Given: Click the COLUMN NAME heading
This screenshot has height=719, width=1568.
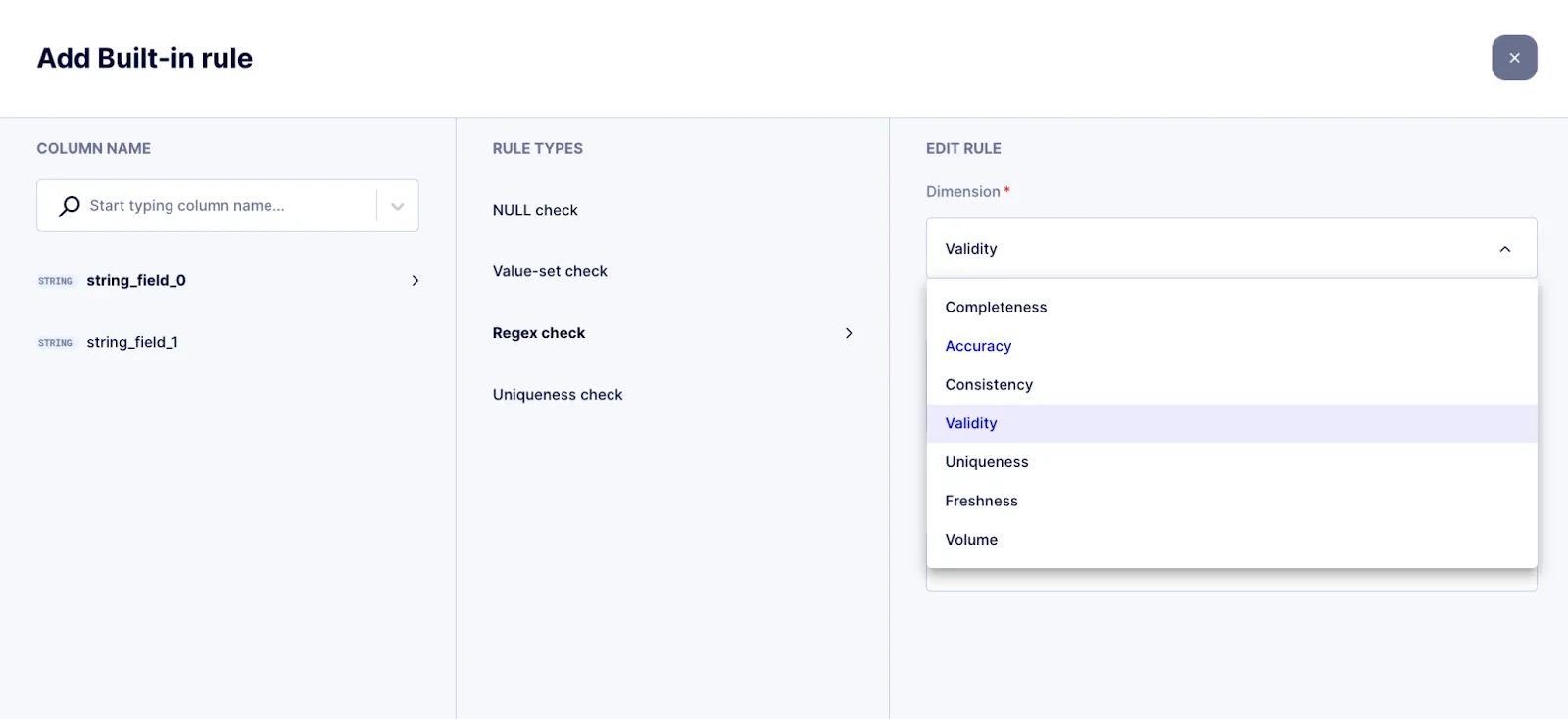Looking at the screenshot, I should tap(94, 148).
